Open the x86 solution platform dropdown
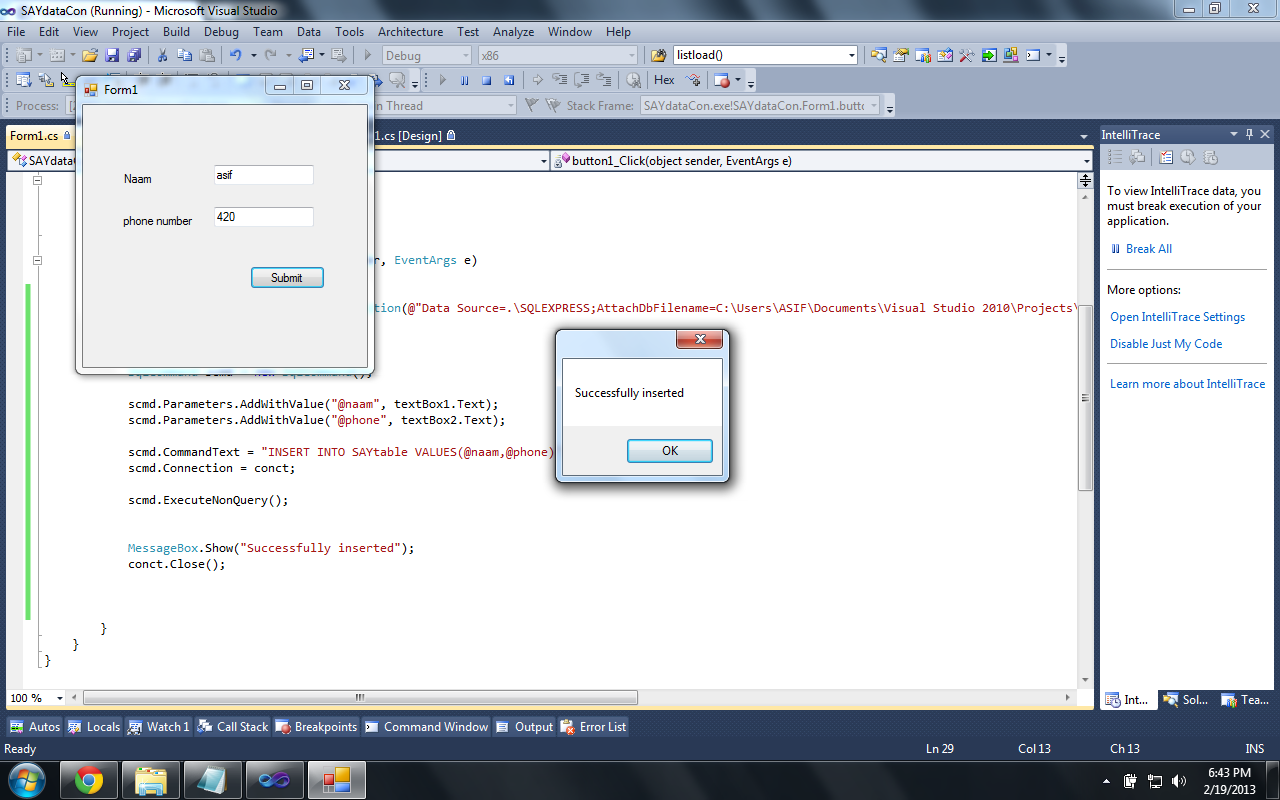Screen dimensions: 1280x800 [556, 56]
